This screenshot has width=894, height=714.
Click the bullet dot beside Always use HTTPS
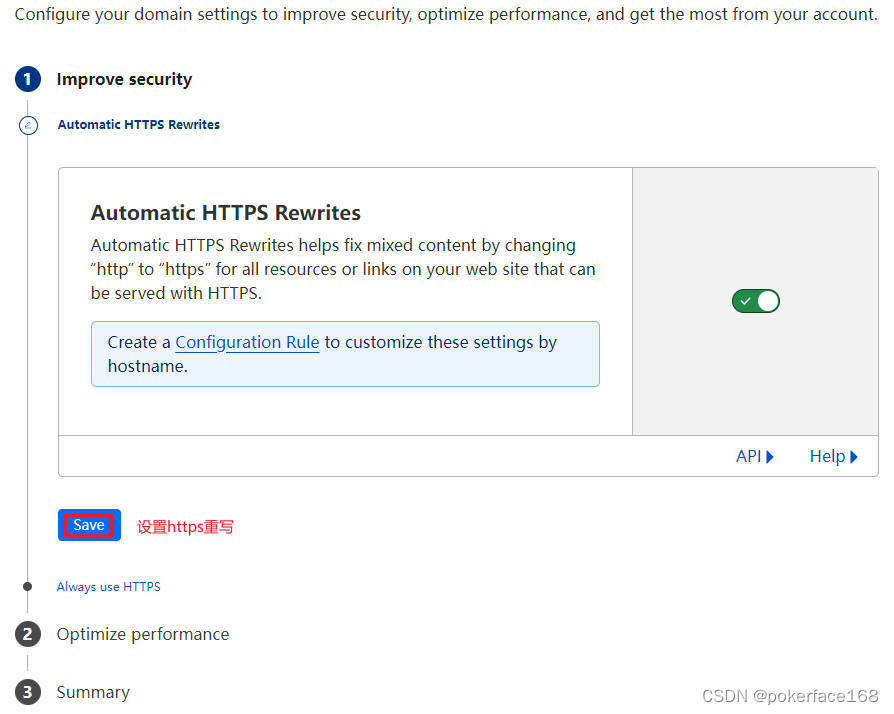pyautogui.click(x=28, y=587)
